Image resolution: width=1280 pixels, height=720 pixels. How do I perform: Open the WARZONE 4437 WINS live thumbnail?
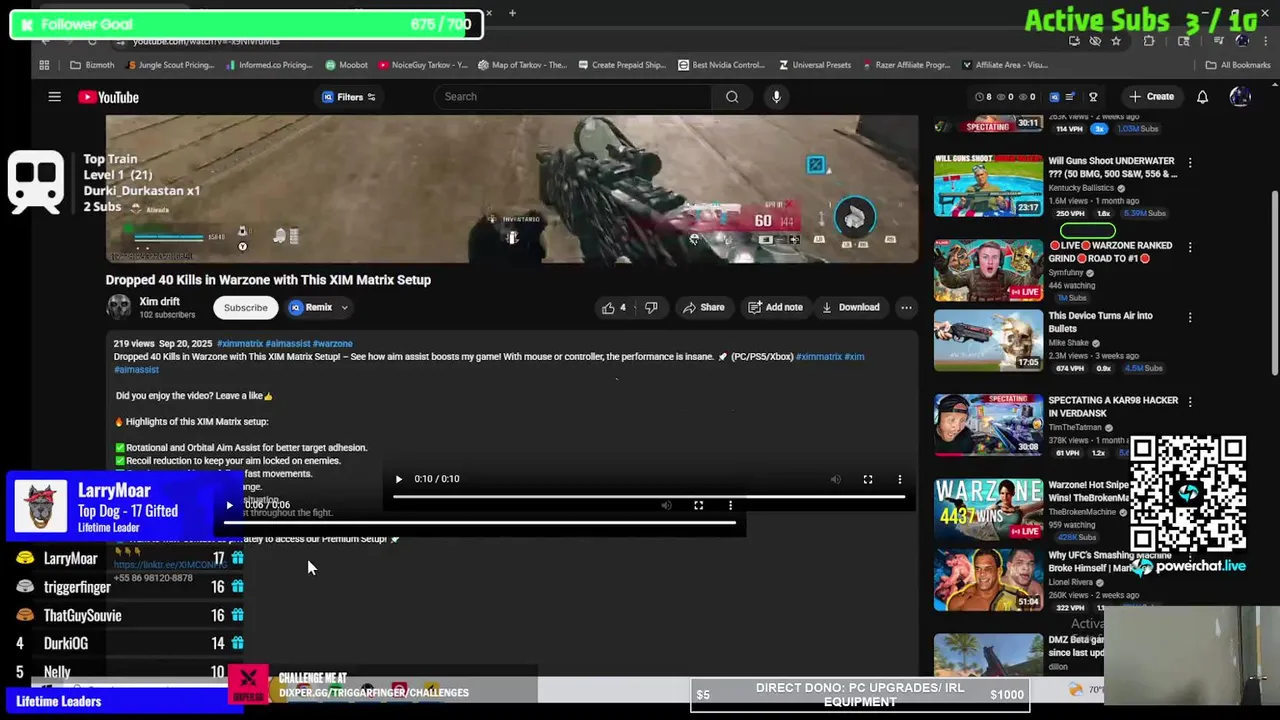click(988, 510)
